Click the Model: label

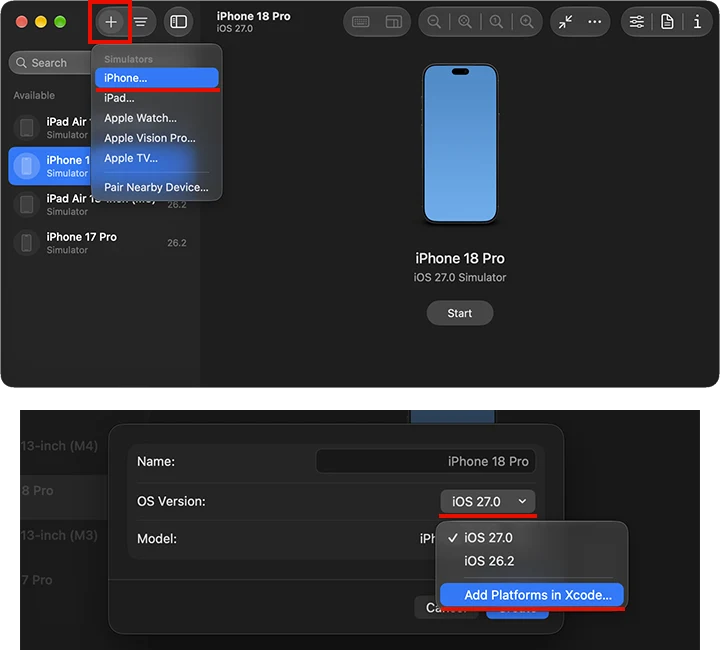tap(157, 538)
